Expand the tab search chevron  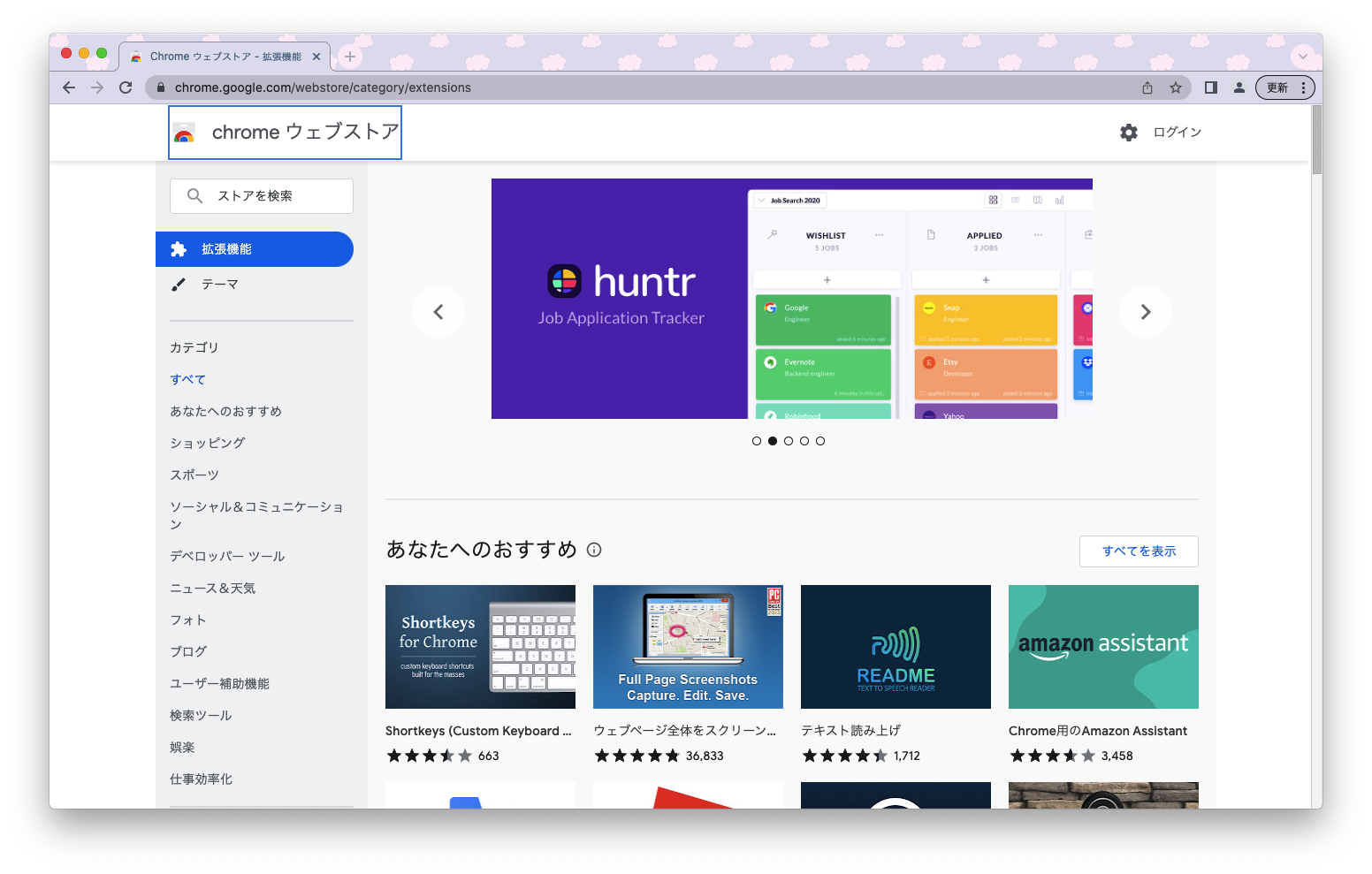tap(1303, 57)
